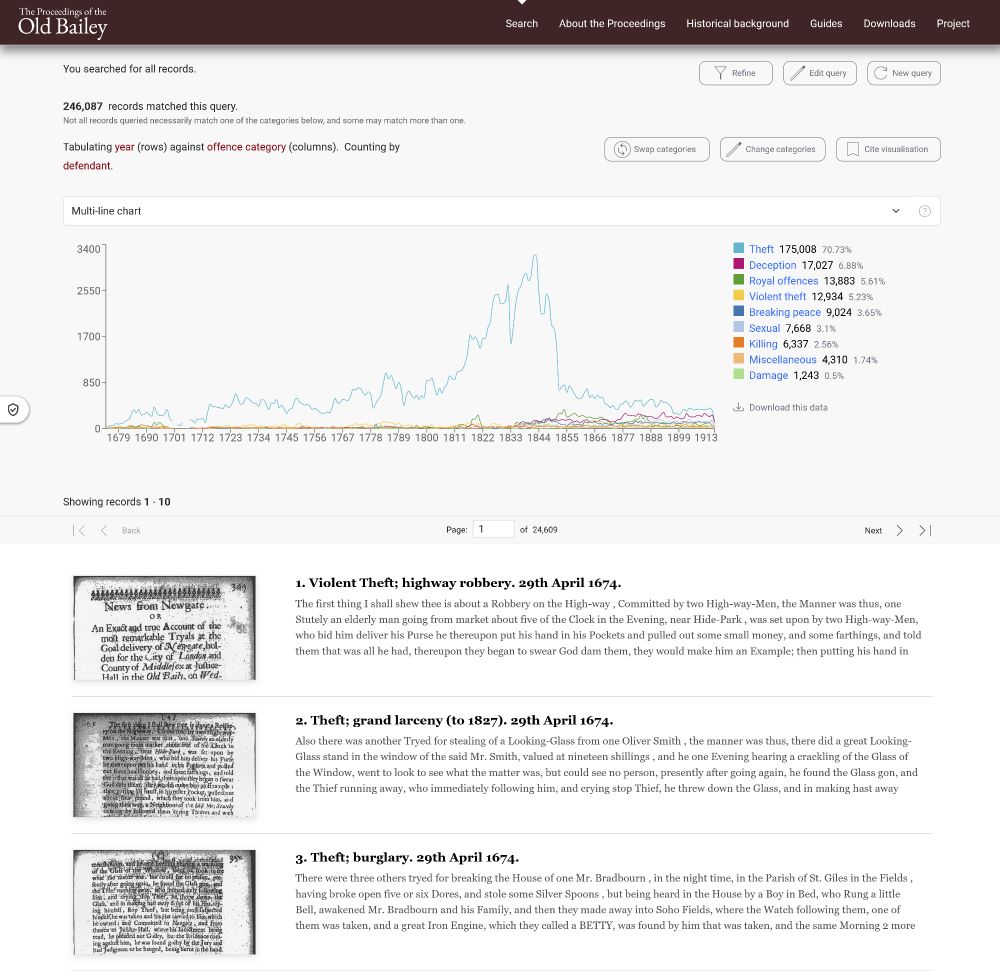The height and width of the screenshot is (975, 1000).
Task: Select Damage legend link
Action: (x=768, y=376)
